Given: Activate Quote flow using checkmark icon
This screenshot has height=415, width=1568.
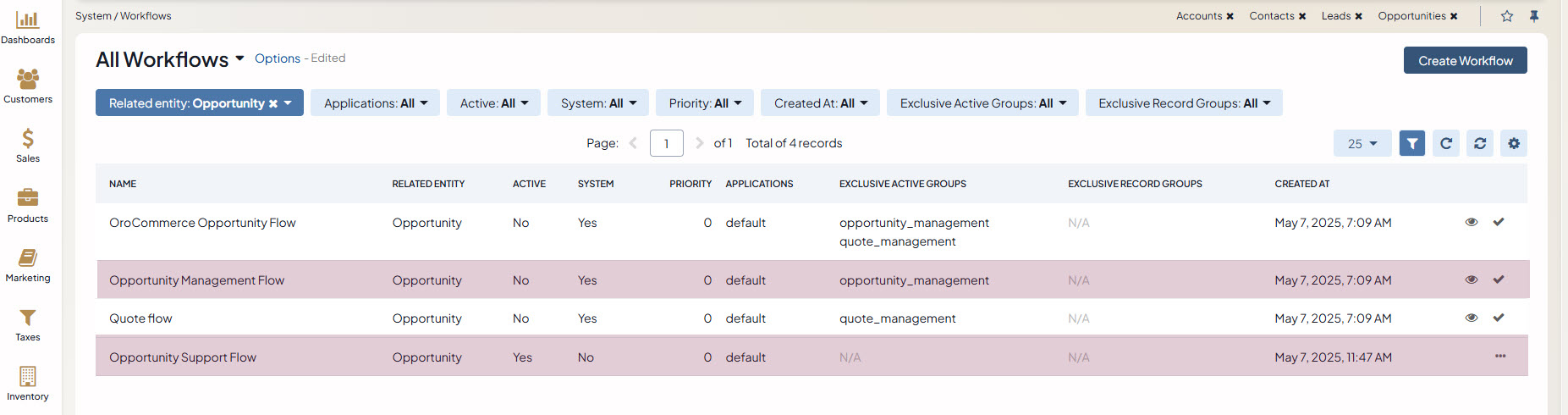Looking at the screenshot, I should pos(1498,318).
